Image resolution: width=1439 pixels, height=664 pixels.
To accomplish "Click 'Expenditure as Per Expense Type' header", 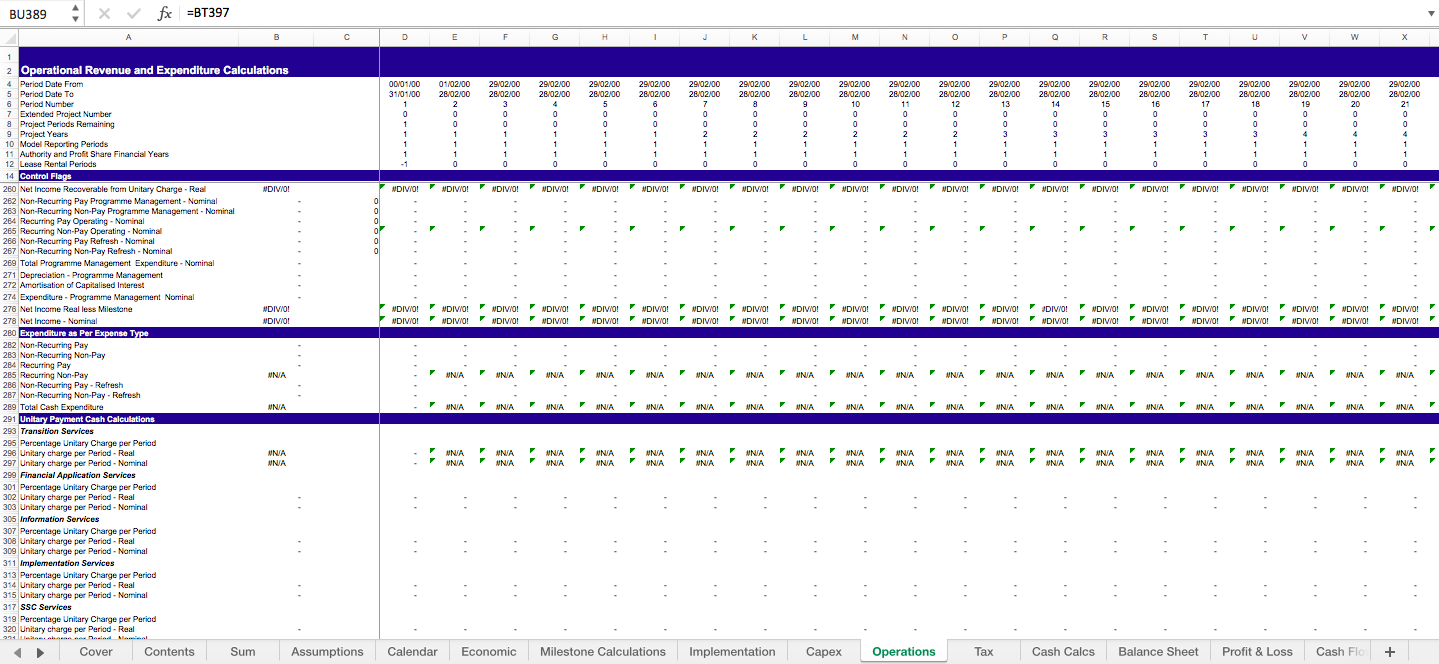I will pos(84,333).
